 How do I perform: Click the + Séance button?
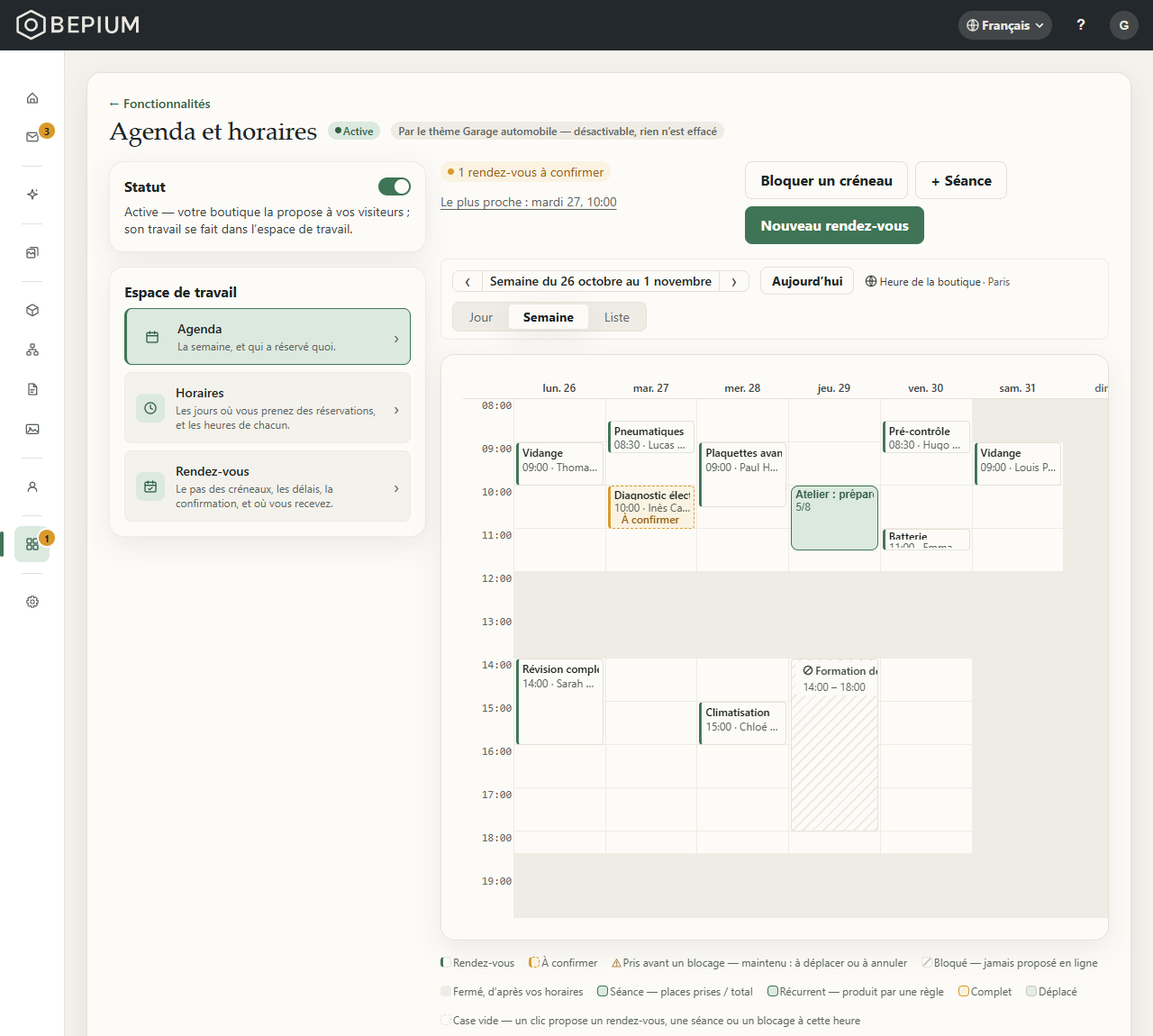[x=961, y=181]
